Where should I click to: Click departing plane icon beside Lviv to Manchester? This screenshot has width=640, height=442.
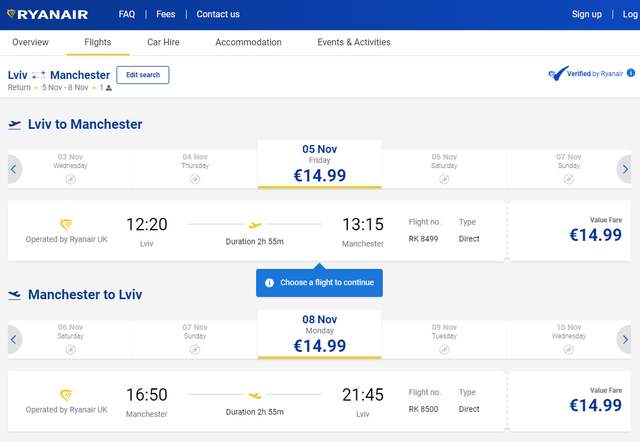(15, 125)
